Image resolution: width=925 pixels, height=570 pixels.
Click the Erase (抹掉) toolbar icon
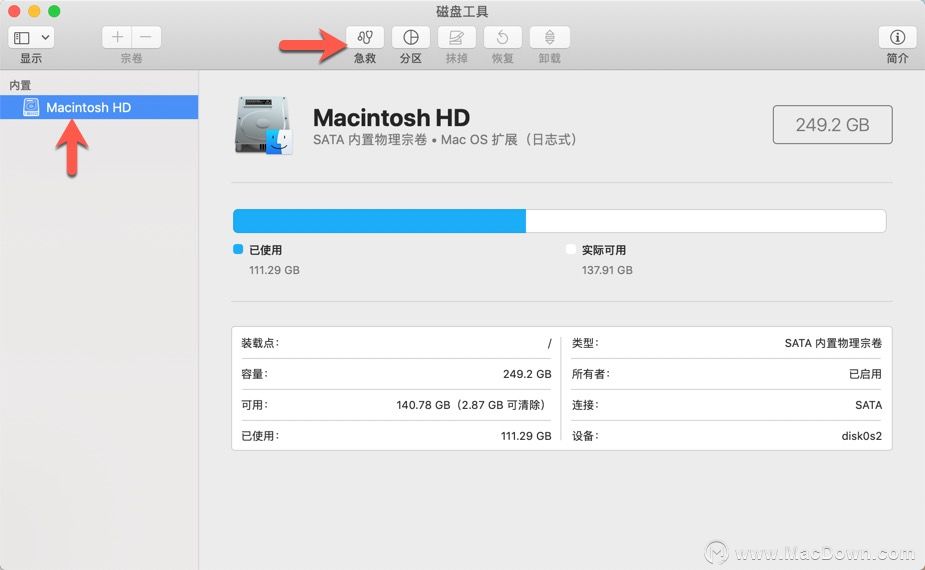(x=456, y=37)
